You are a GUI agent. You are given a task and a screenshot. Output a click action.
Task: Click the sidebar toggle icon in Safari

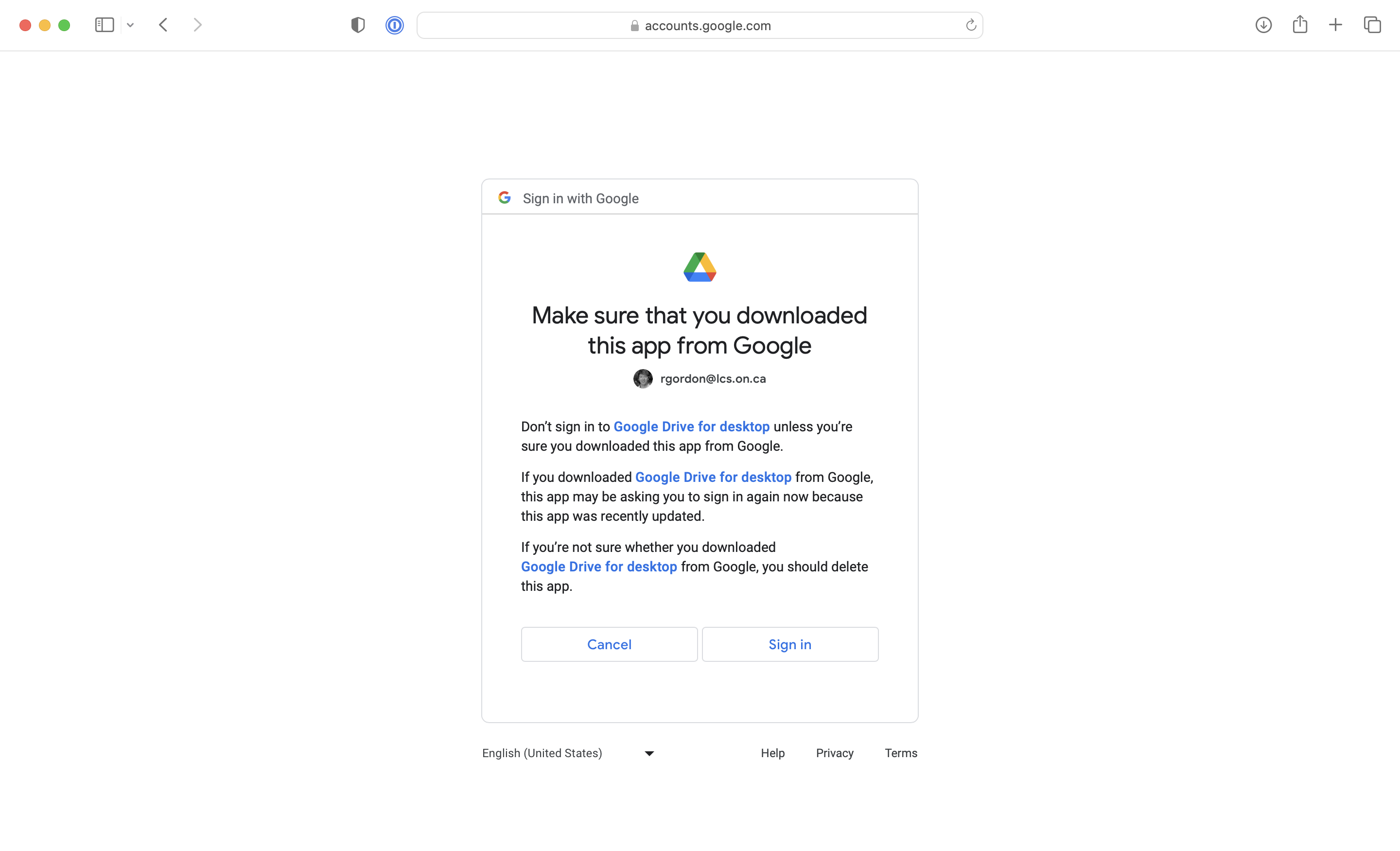click(x=104, y=25)
